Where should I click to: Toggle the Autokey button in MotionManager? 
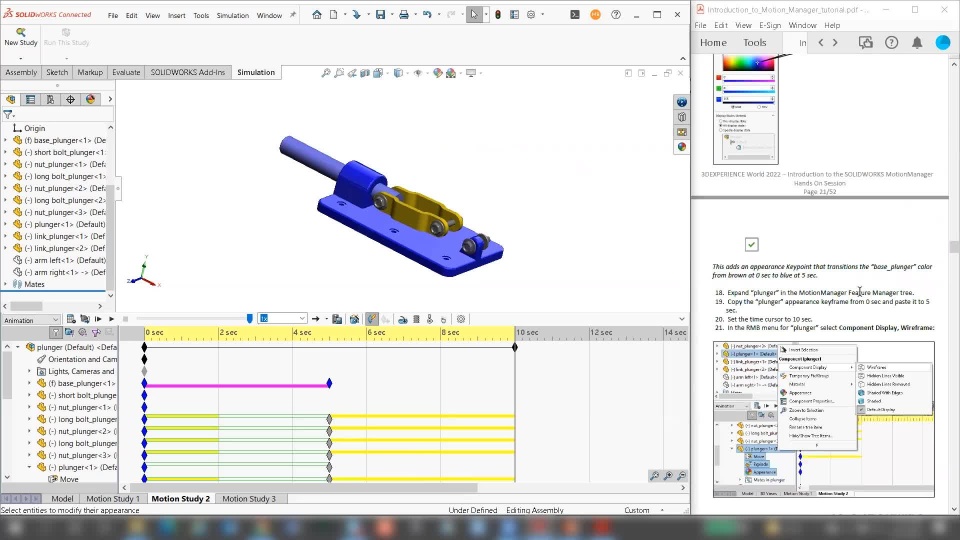click(x=372, y=319)
